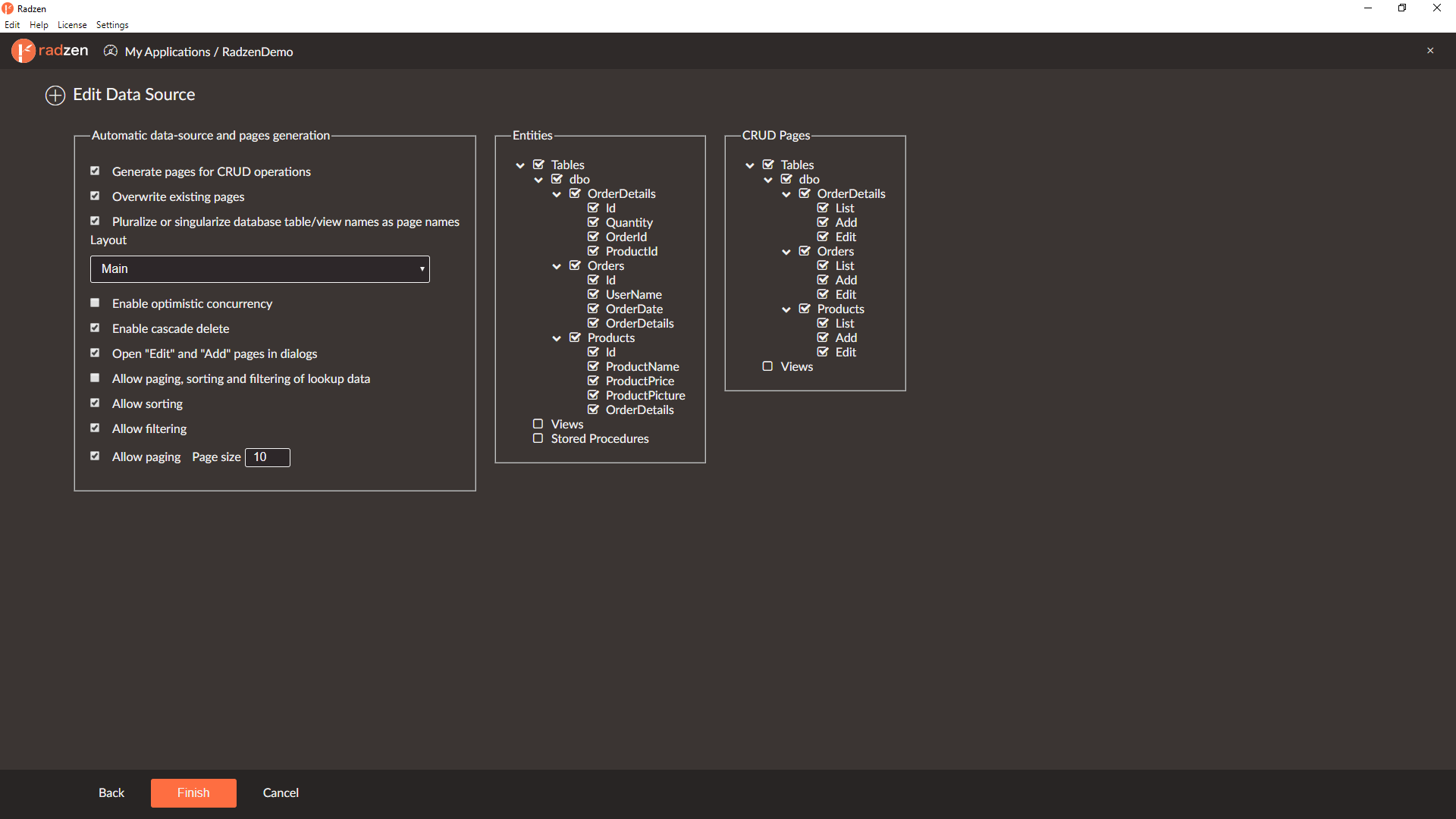
Task: Click the Radzen logo icon
Action: (24, 51)
